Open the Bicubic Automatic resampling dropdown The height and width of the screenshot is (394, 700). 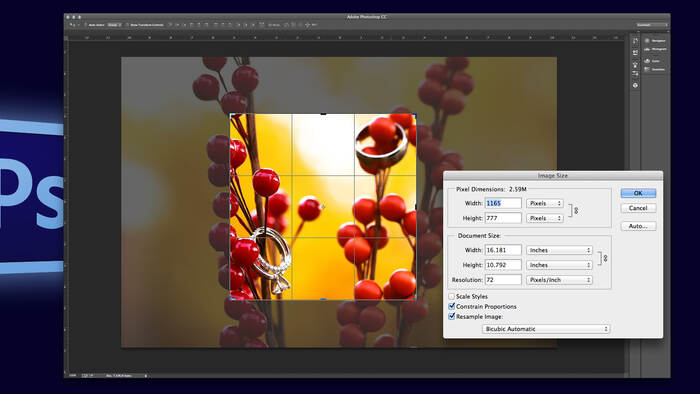546,329
